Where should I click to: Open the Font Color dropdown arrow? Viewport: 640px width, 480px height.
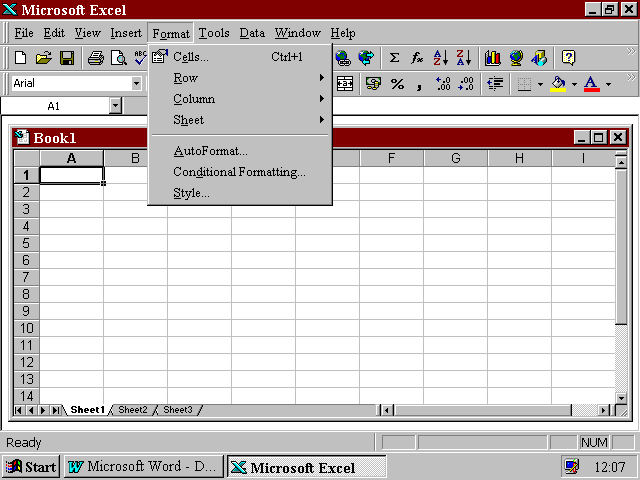coord(609,84)
